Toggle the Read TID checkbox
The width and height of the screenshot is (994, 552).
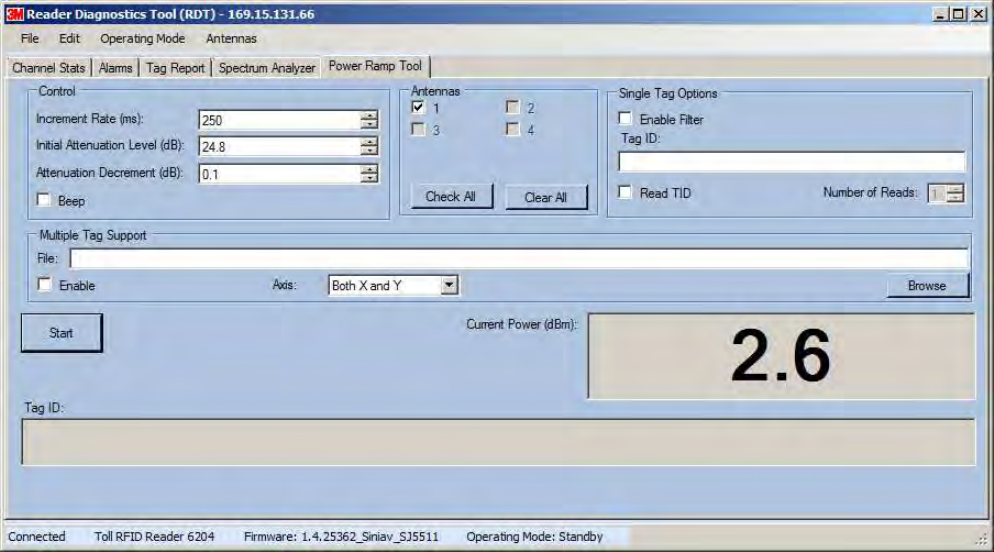pyautogui.click(x=625, y=192)
